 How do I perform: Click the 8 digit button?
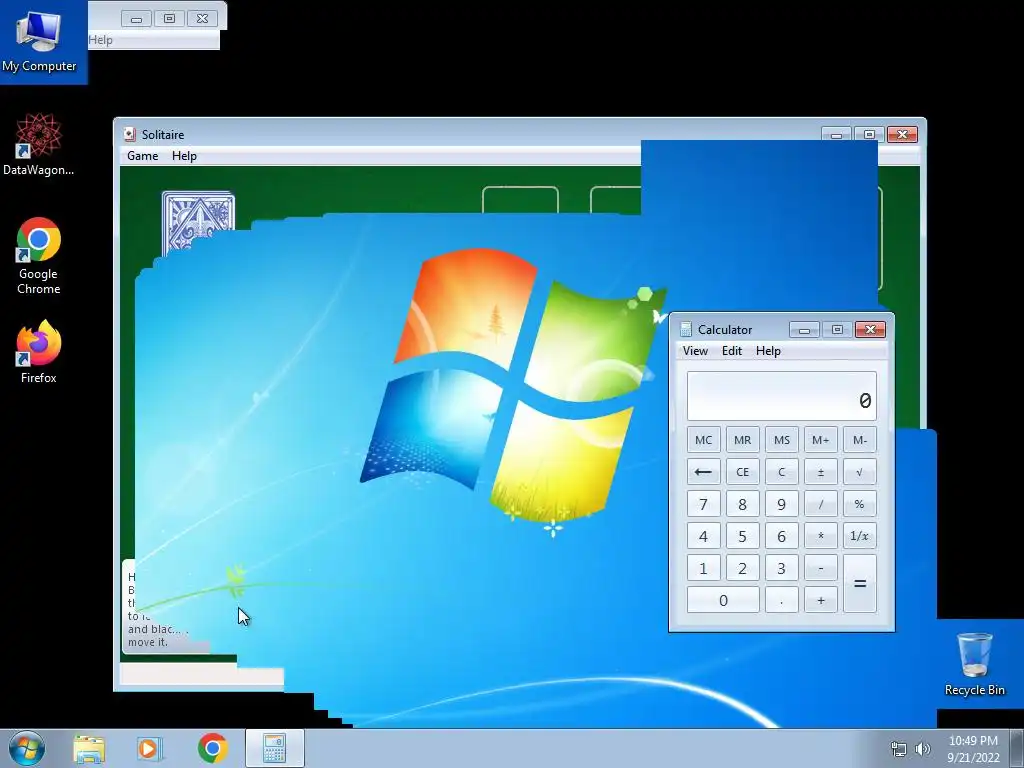(x=743, y=504)
